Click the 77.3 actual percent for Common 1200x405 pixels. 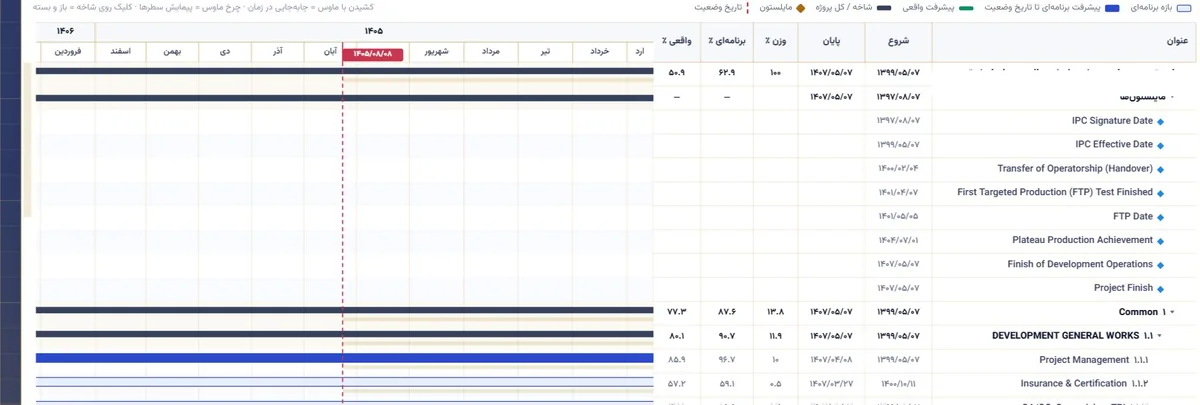point(677,313)
